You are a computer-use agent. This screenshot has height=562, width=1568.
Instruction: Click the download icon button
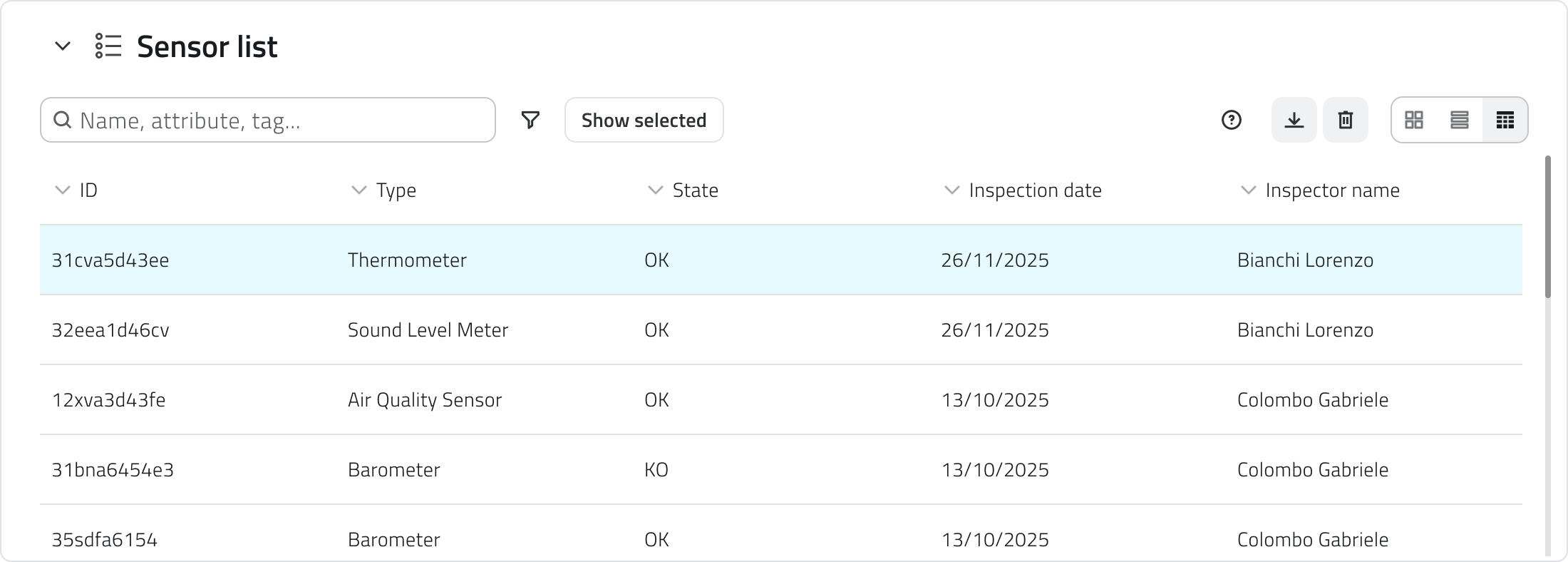click(1294, 120)
